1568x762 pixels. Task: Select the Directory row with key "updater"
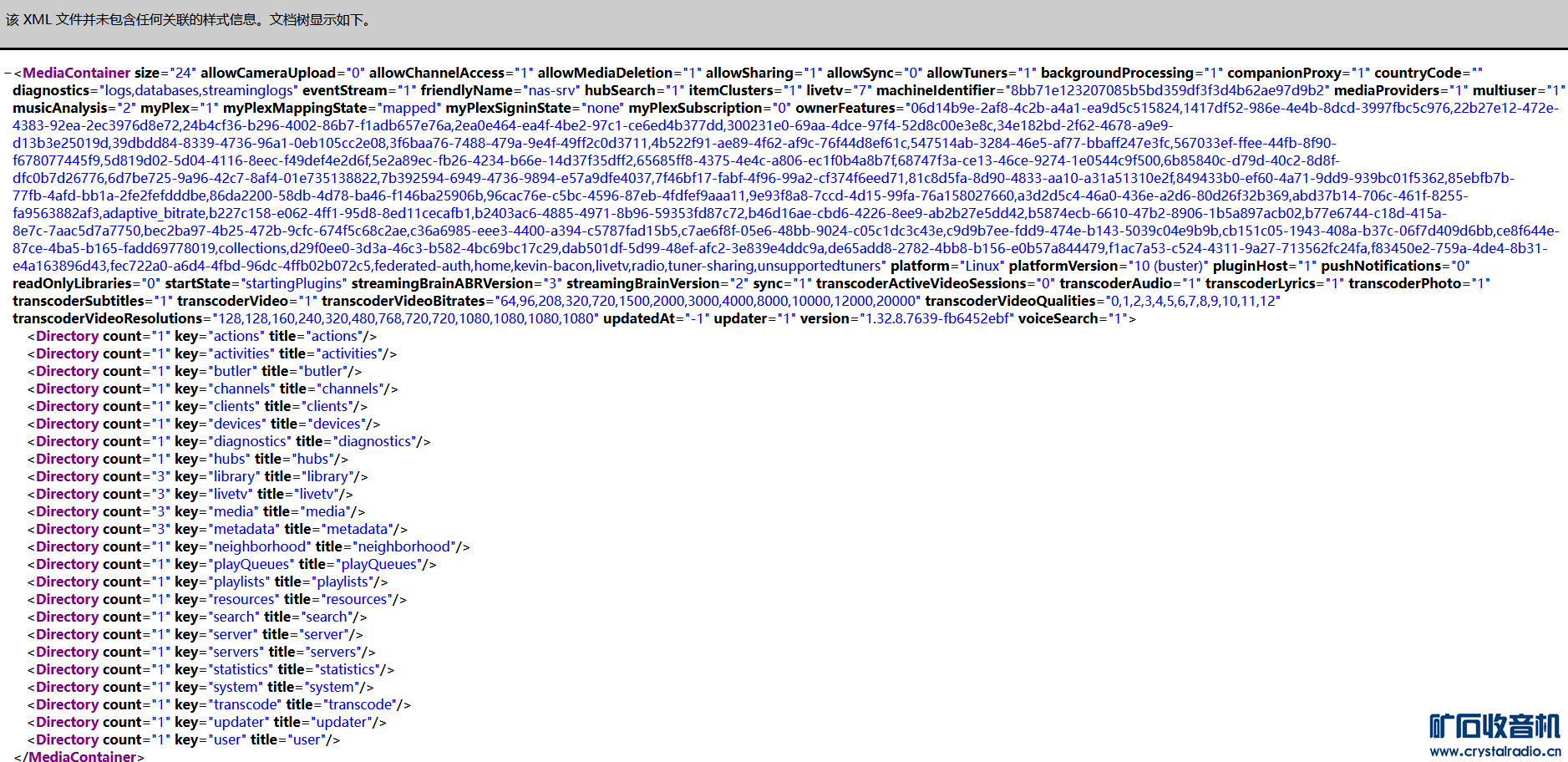(x=207, y=723)
